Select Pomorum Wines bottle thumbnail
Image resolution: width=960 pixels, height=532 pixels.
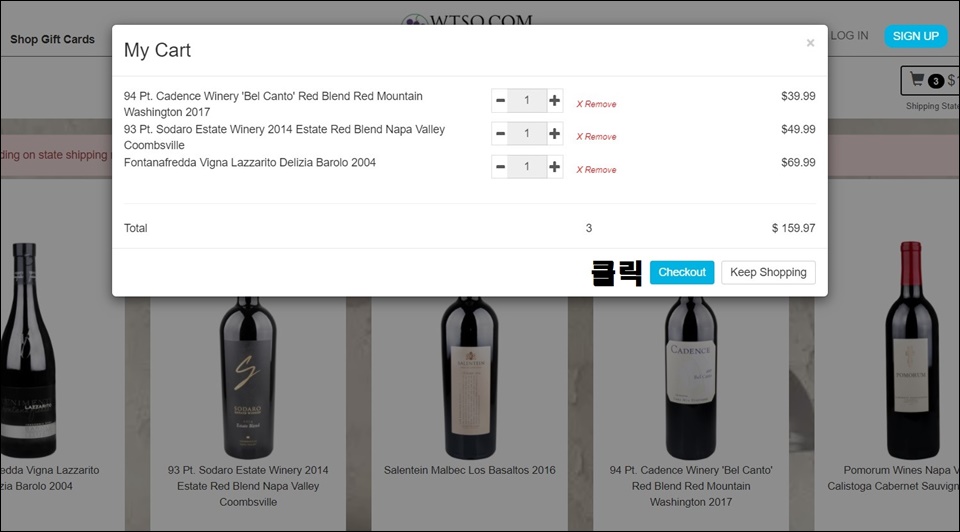click(x=912, y=350)
